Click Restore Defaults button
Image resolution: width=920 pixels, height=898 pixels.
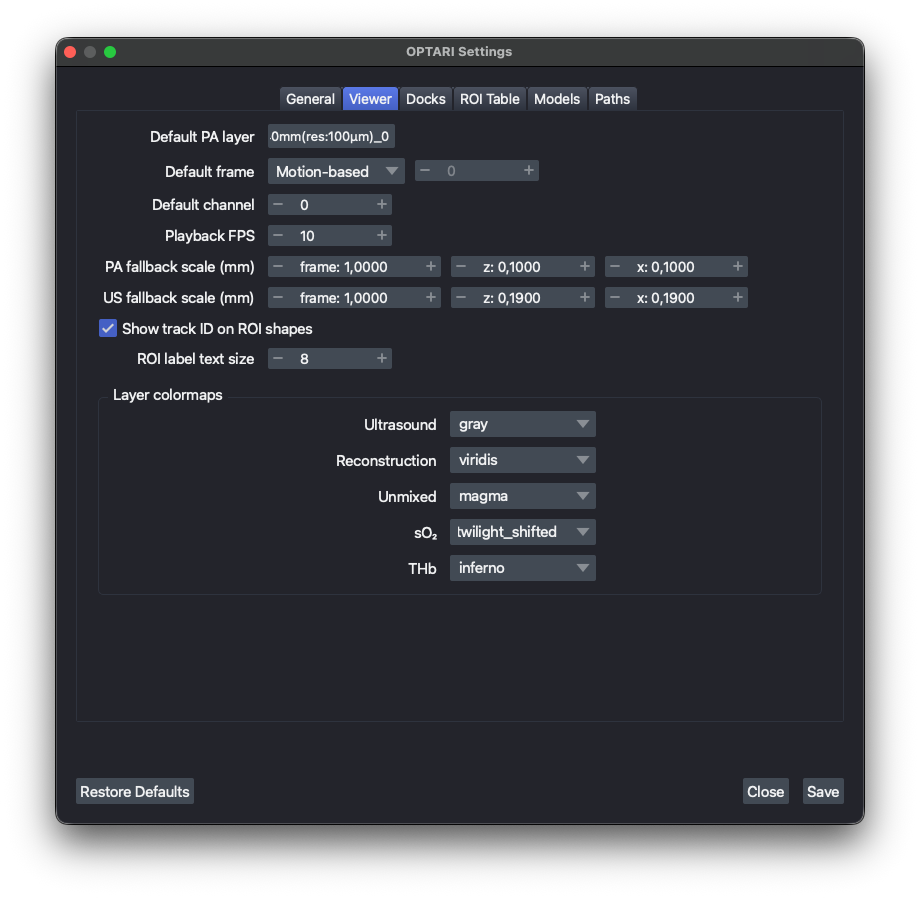(x=135, y=792)
